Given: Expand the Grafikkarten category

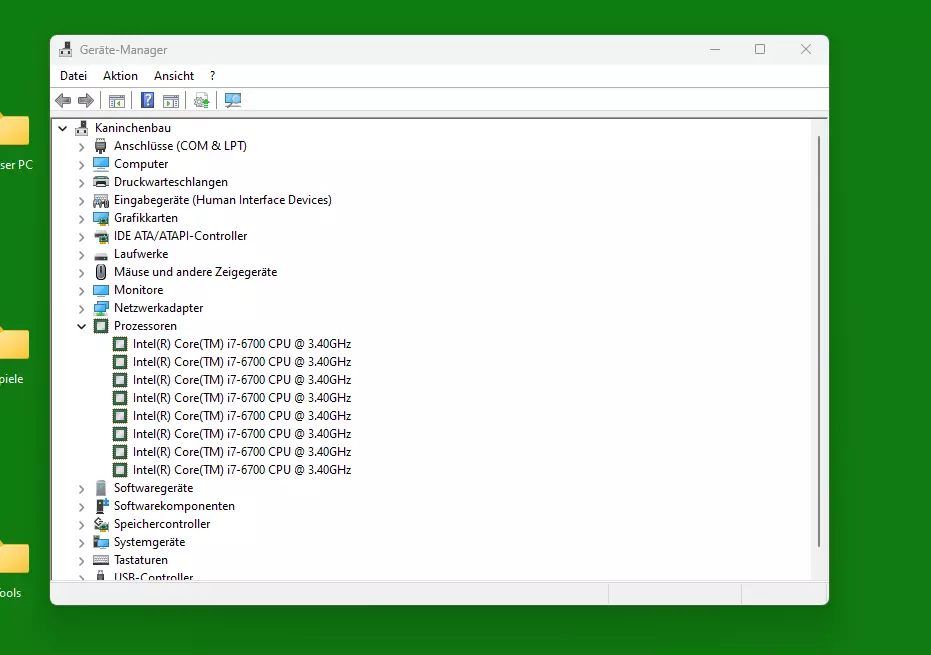Looking at the screenshot, I should [81, 219].
